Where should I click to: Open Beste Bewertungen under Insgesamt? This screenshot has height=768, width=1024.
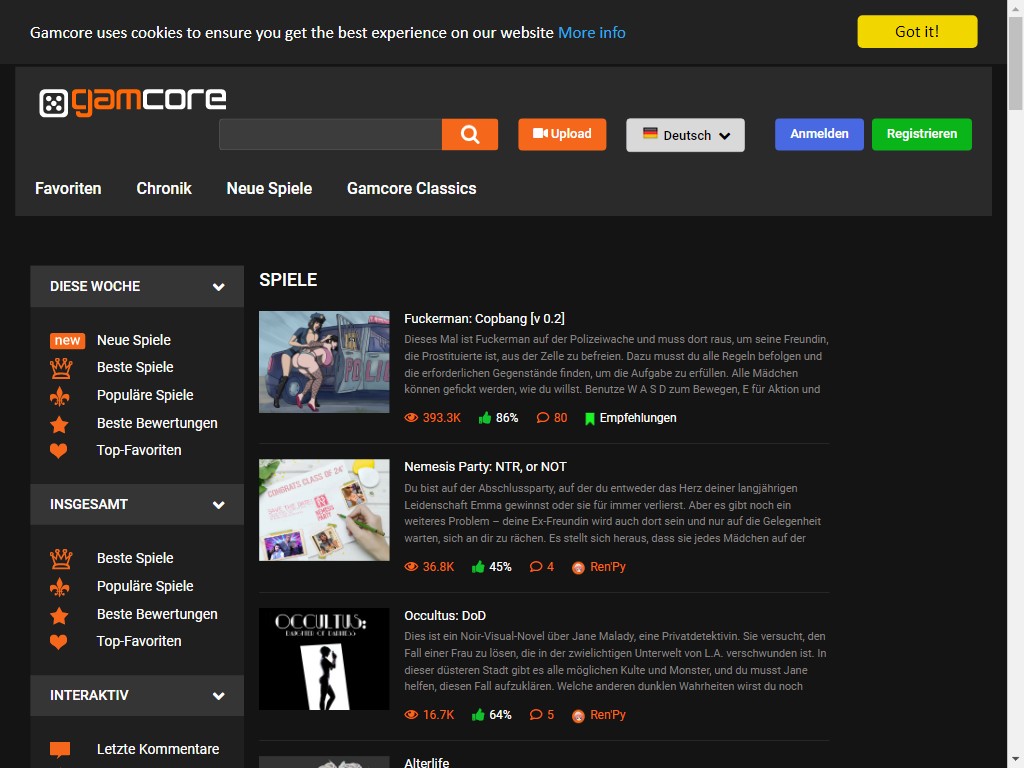(x=157, y=615)
